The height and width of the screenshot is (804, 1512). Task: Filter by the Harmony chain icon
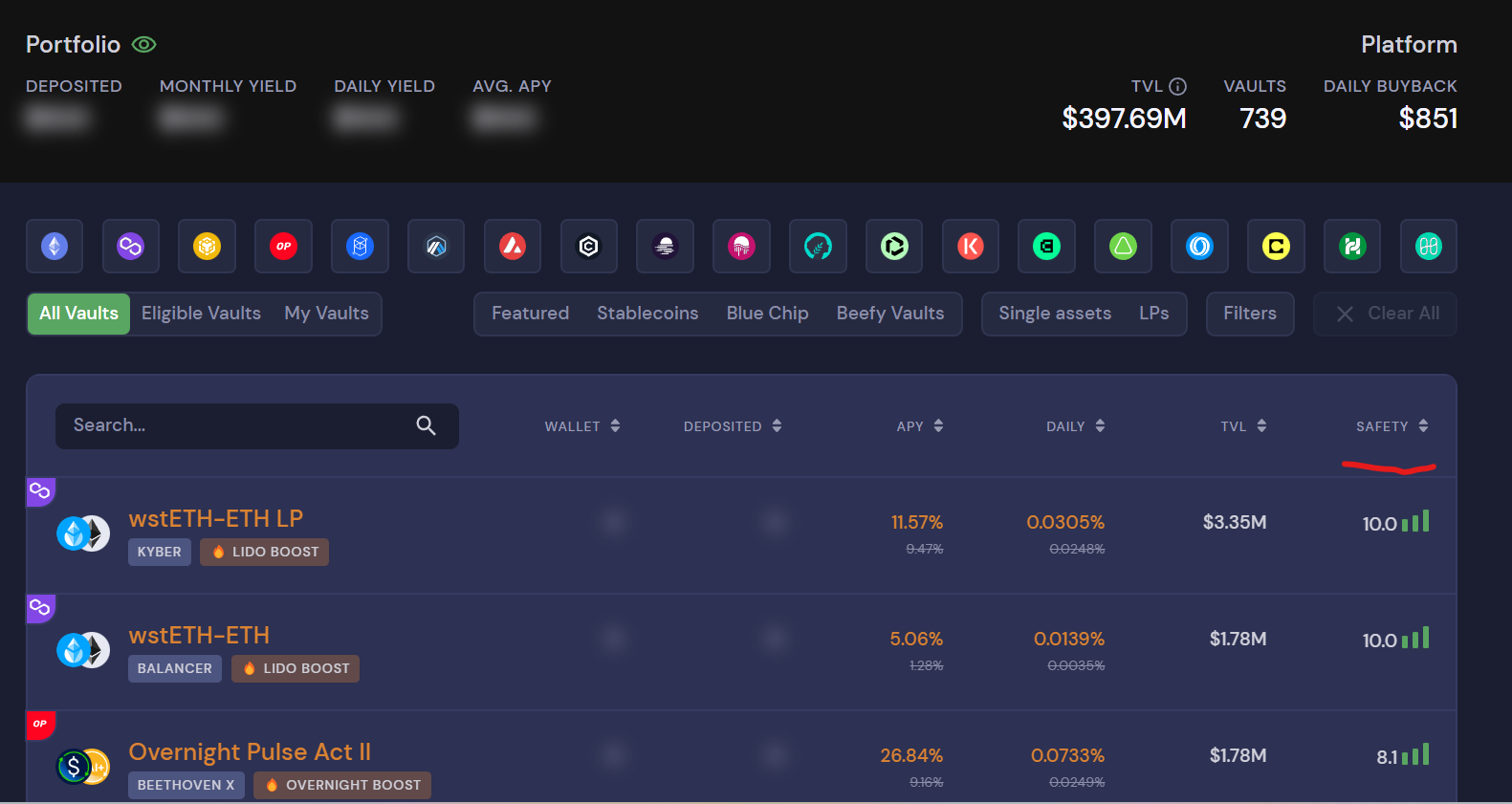coord(1429,247)
